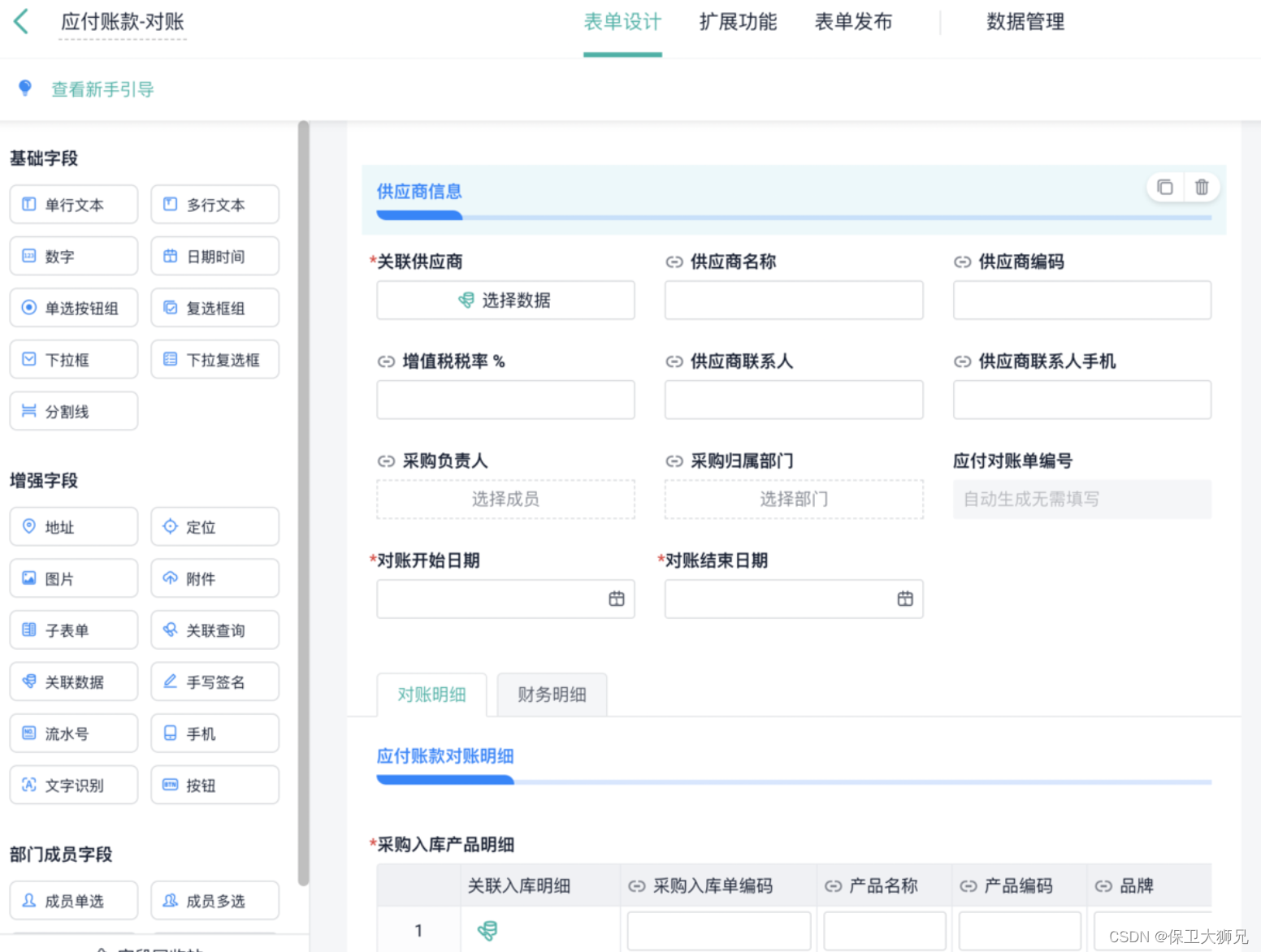Click the 供应商联系人 input box
The height and width of the screenshot is (952, 1261).
coord(794,400)
